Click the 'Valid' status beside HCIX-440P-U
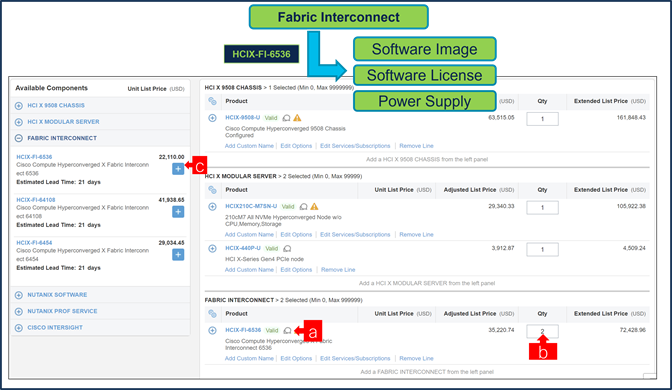The image size is (672, 390). click(x=272, y=249)
